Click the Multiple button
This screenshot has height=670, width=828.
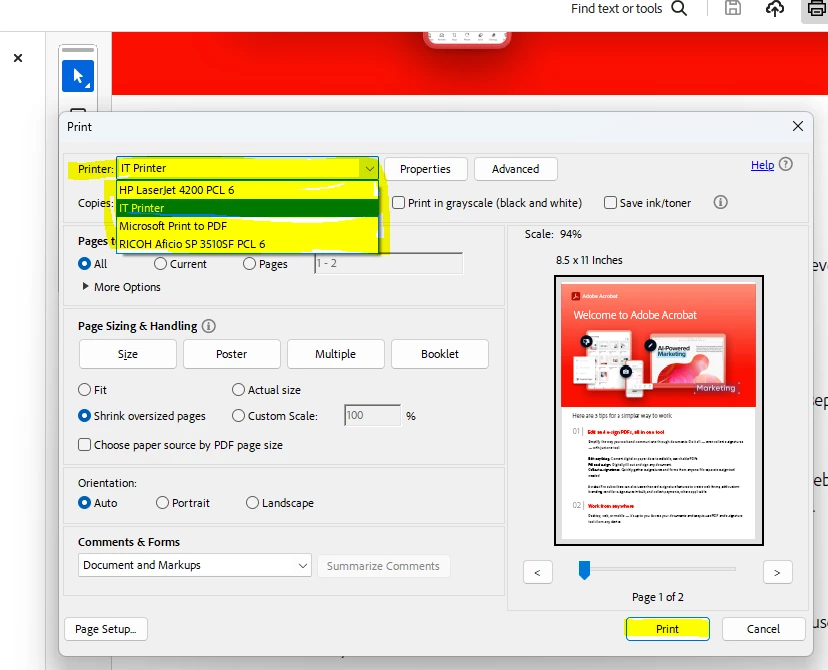click(336, 354)
